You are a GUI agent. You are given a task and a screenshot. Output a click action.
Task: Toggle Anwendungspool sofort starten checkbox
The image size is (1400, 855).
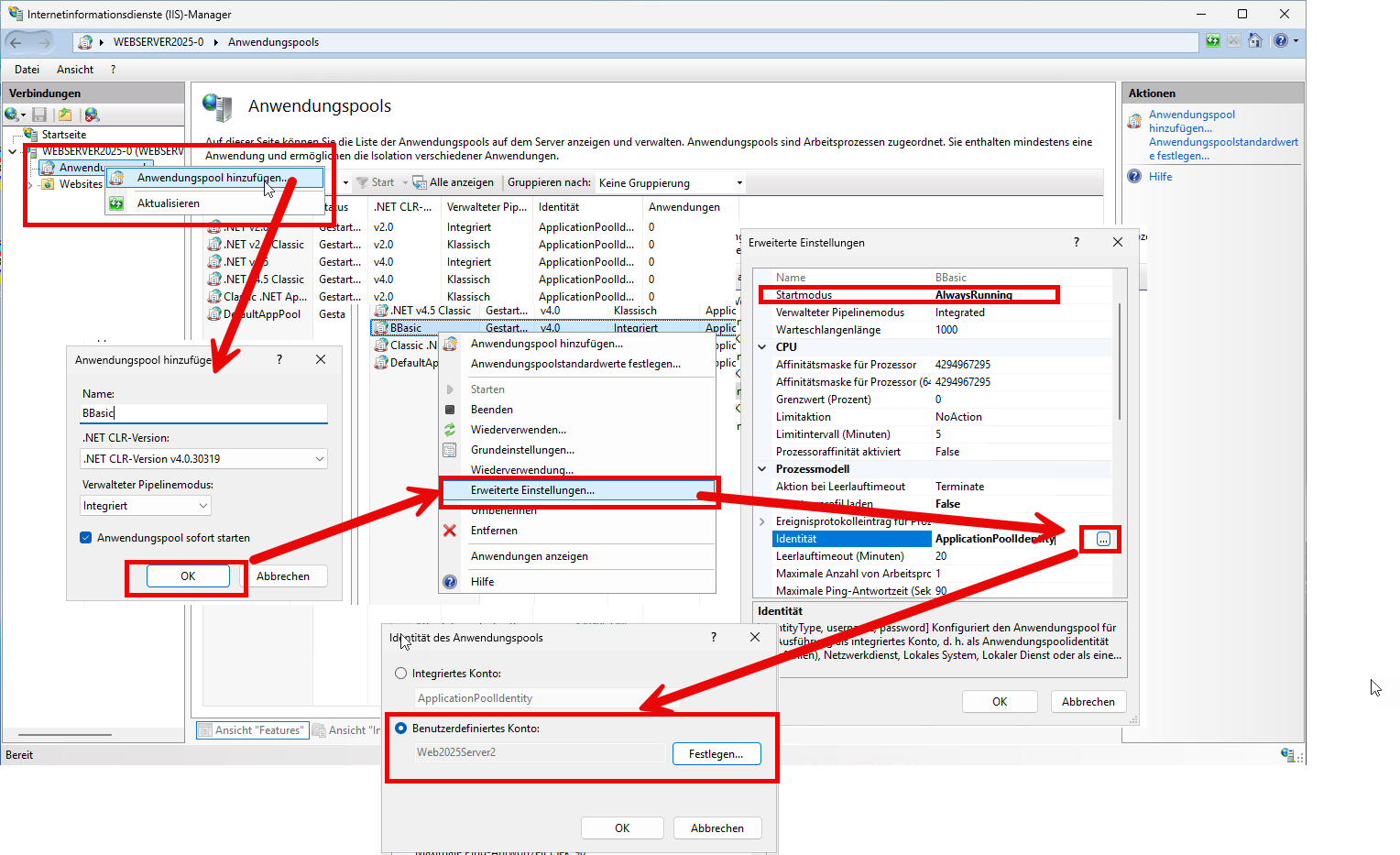tap(86, 538)
